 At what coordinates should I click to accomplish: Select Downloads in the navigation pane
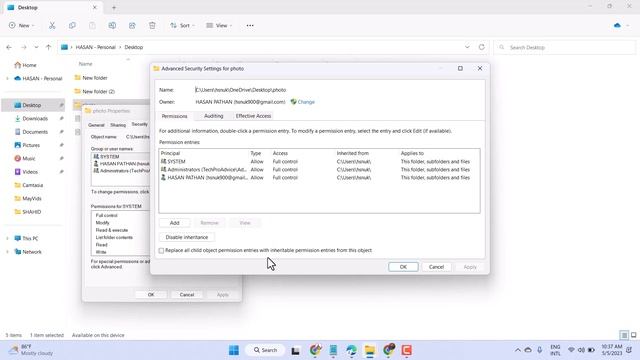click(35, 118)
